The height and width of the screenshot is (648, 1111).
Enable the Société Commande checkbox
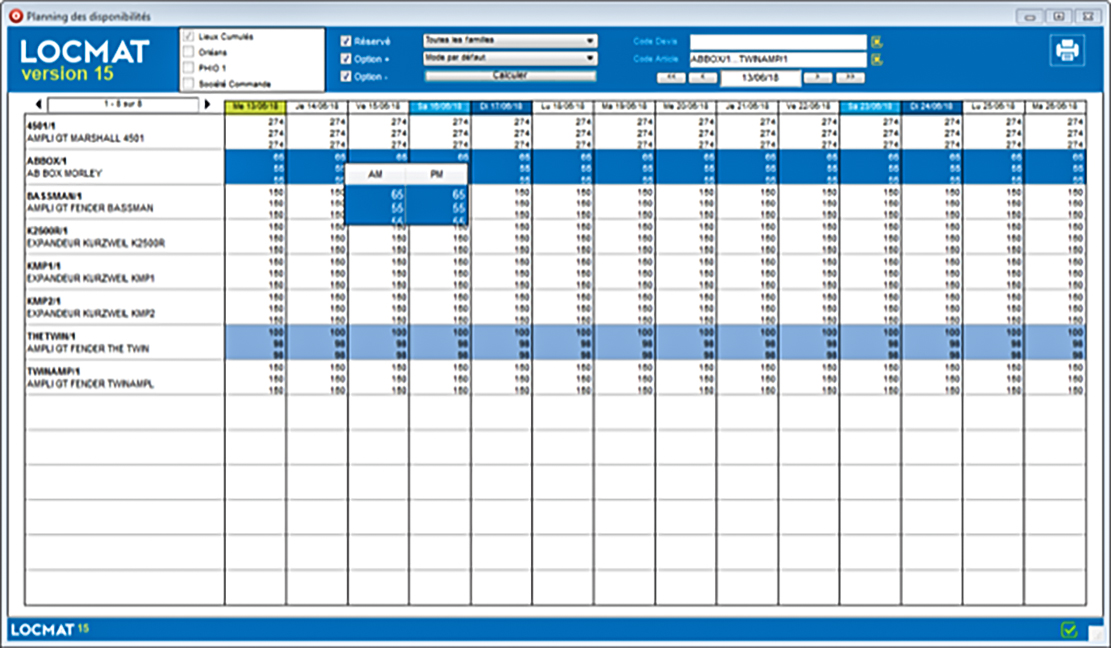tap(188, 84)
